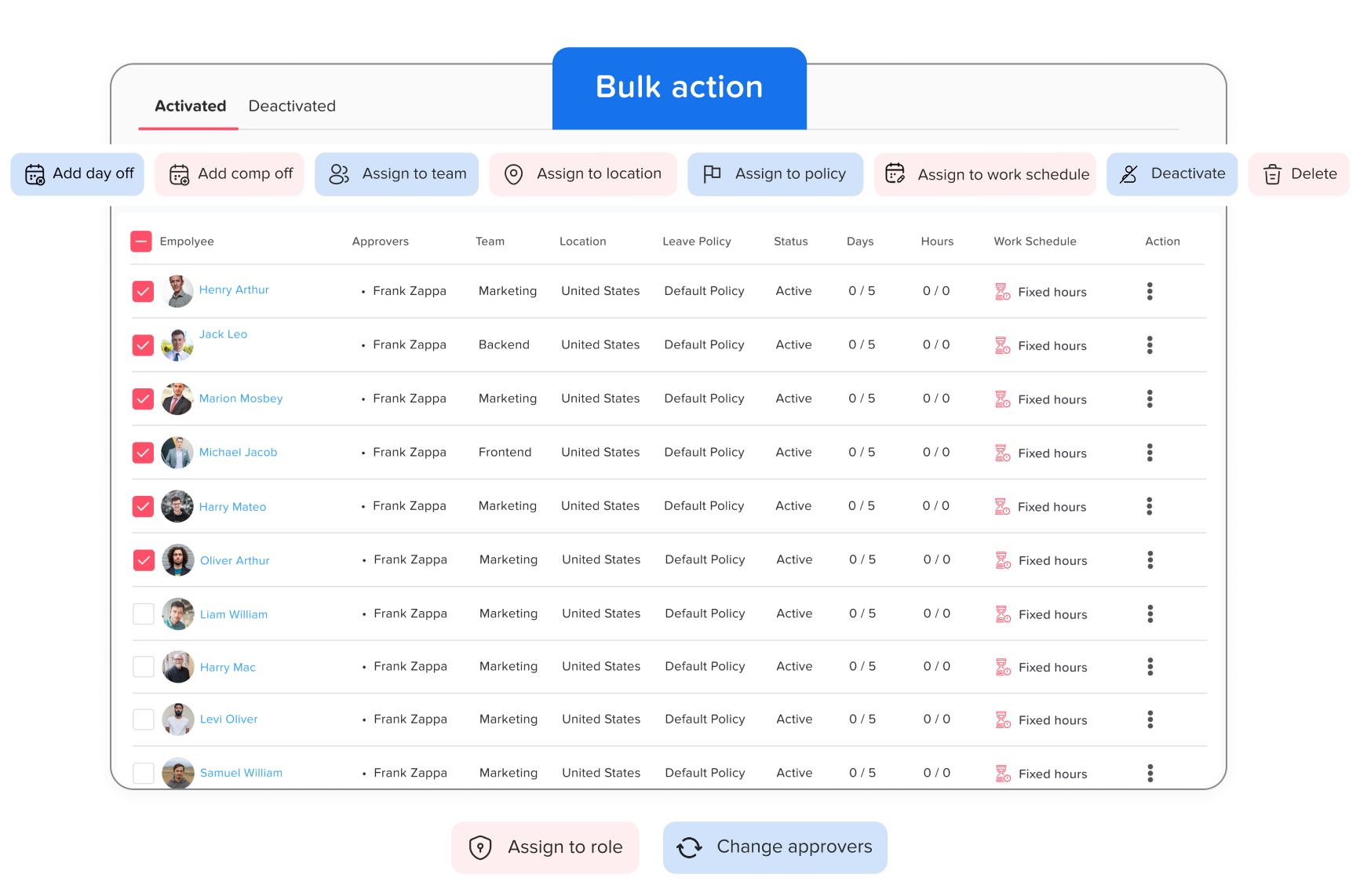Click the Delete trash can icon
Image resolution: width=1367 pixels, height=896 pixels.
pyautogui.click(x=1272, y=174)
